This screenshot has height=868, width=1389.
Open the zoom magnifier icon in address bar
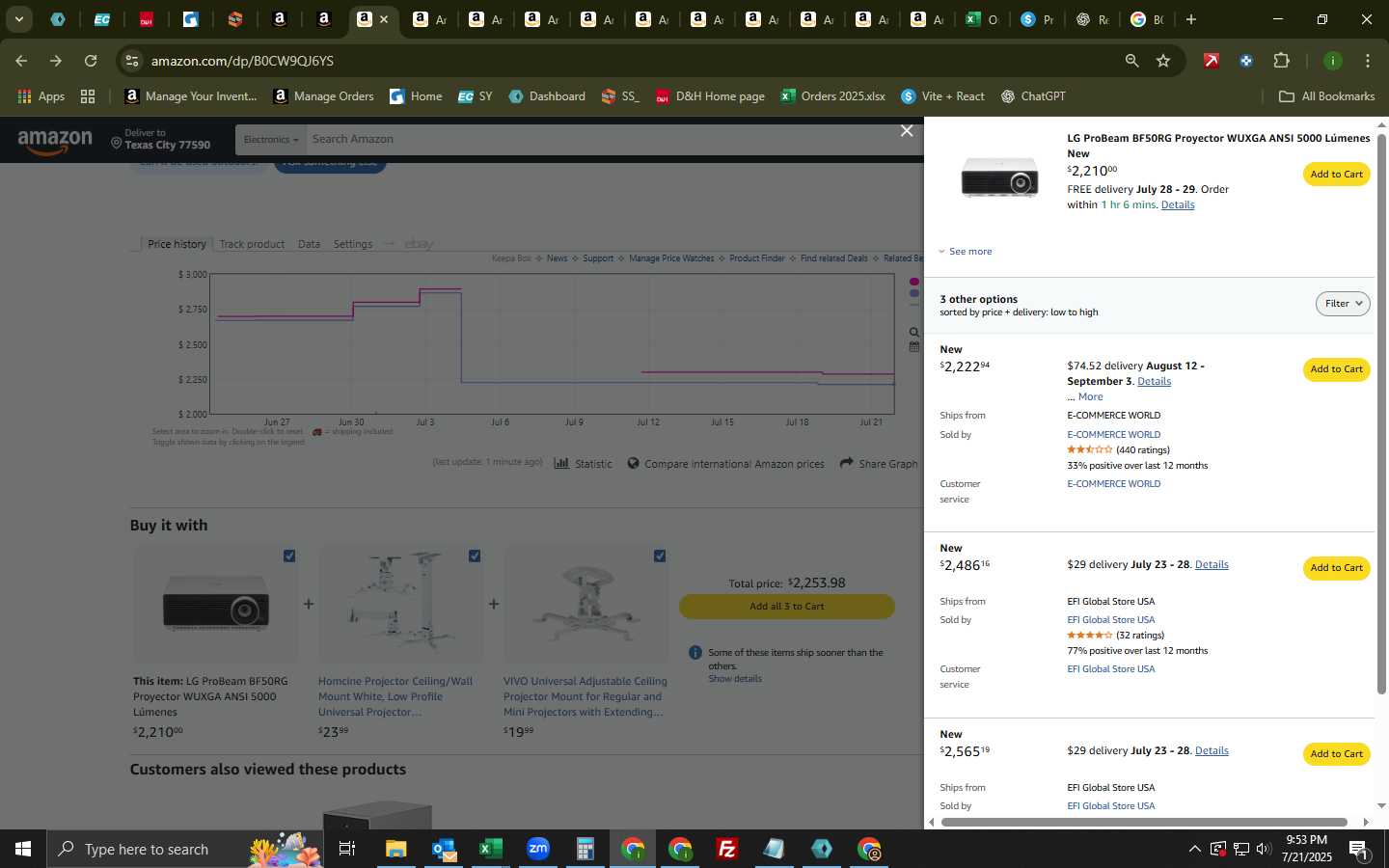pyautogui.click(x=1131, y=61)
